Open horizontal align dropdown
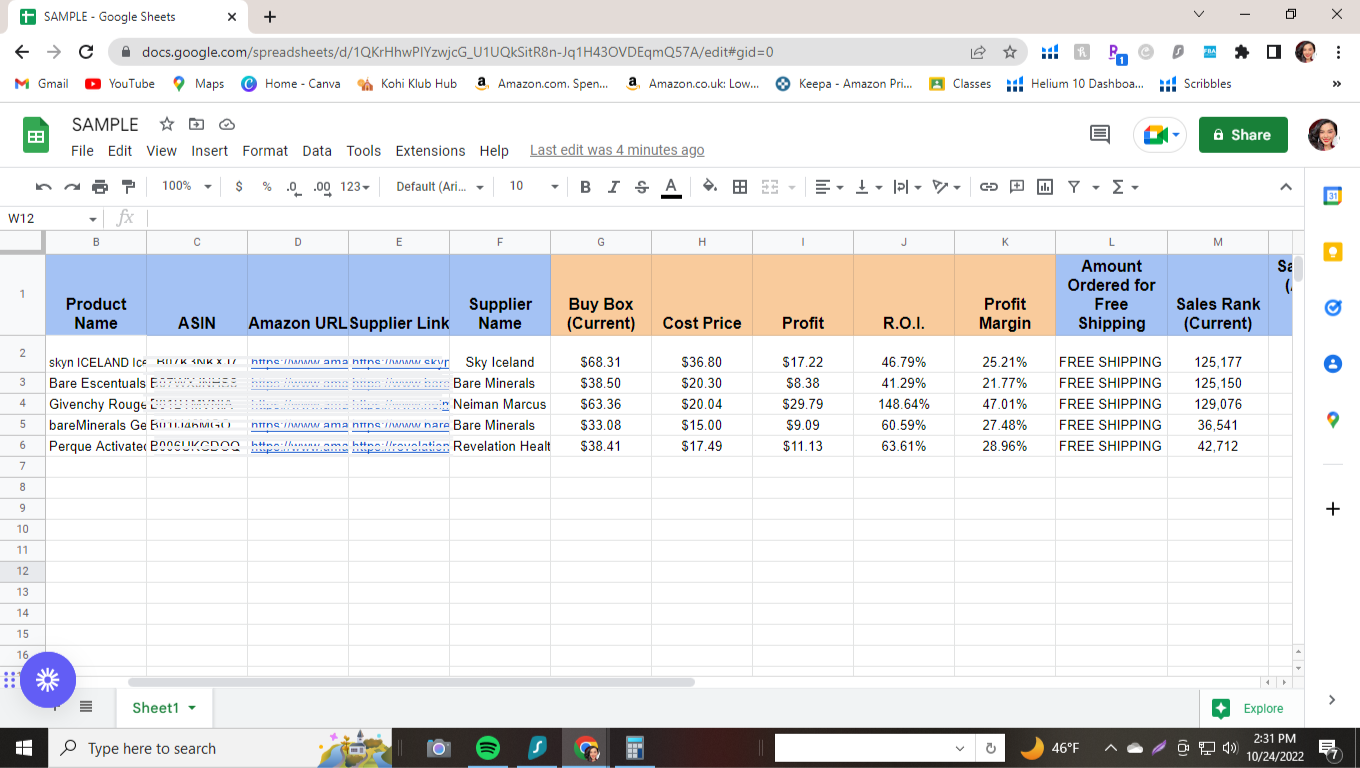The height and width of the screenshot is (768, 1360). click(829, 187)
